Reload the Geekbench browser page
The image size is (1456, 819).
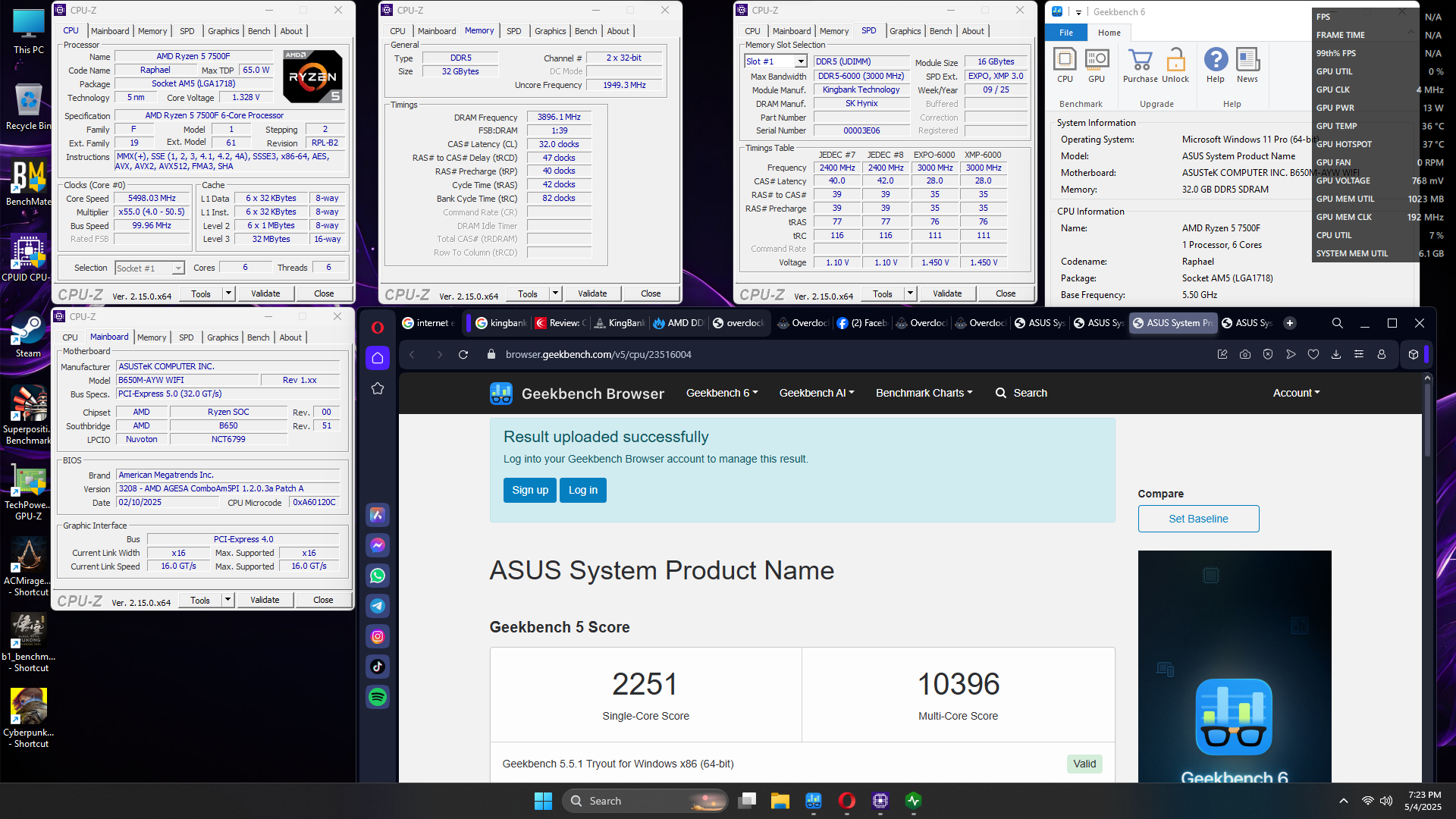point(463,354)
